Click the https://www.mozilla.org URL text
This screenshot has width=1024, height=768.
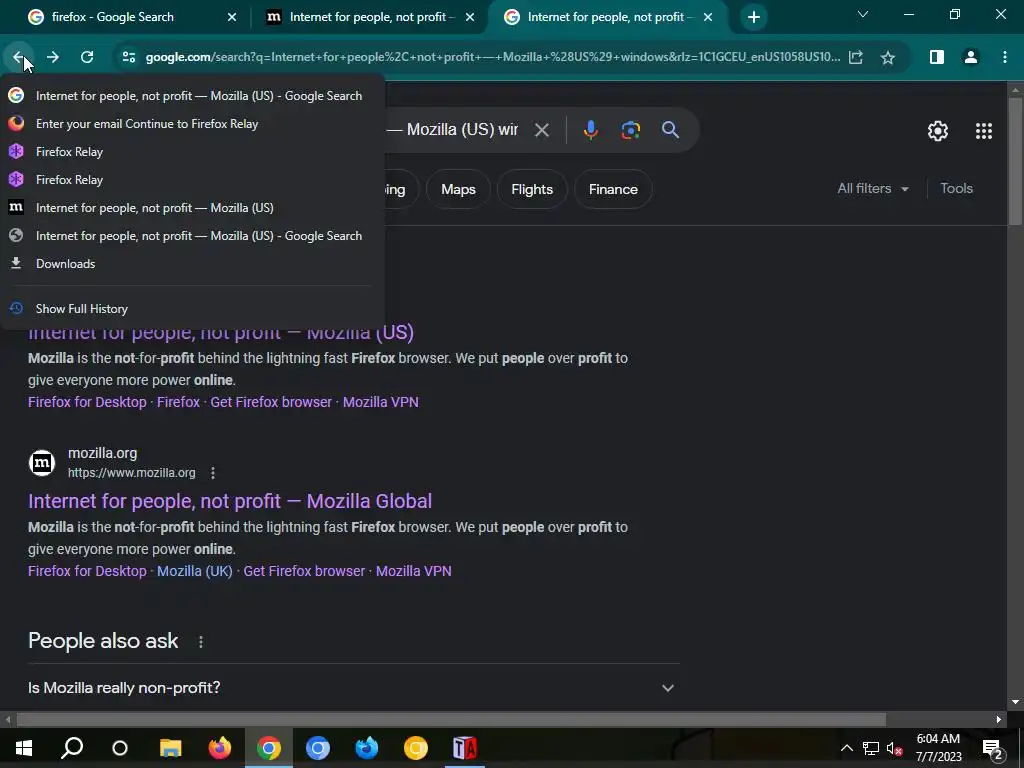[132, 473]
